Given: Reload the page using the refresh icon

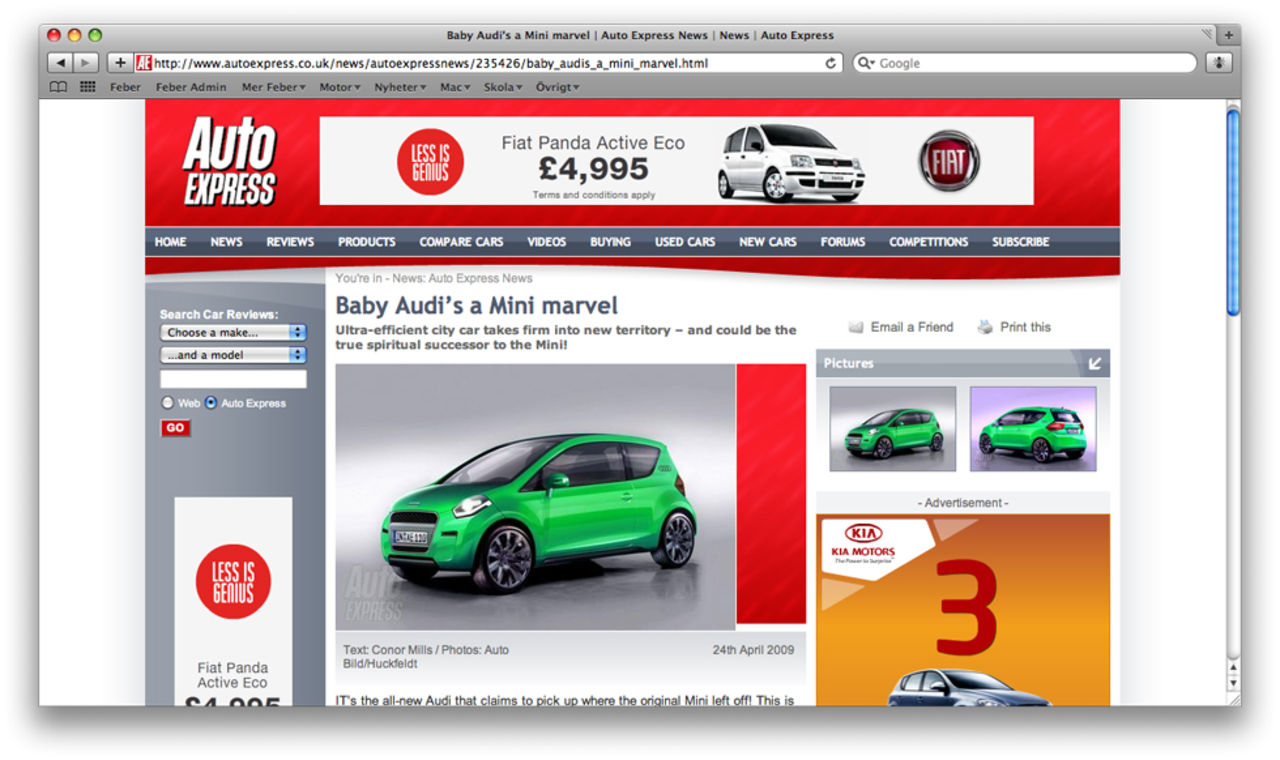Looking at the screenshot, I should [x=830, y=63].
